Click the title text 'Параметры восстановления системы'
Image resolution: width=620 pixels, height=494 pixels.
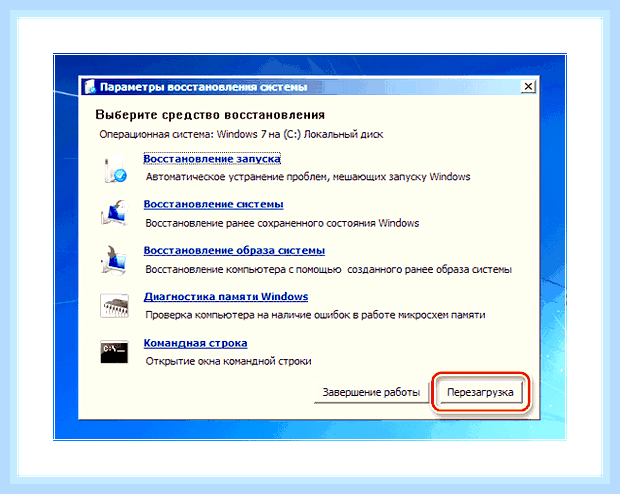point(203,87)
